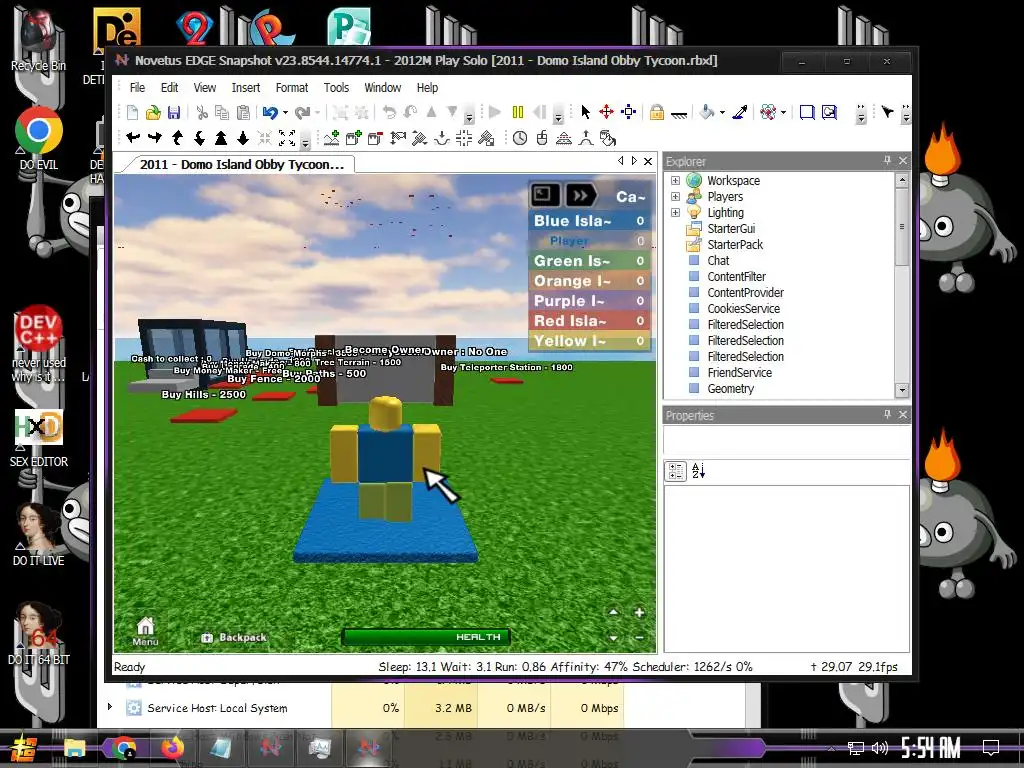Click the camera zoom out arrow icon
The width and height of the screenshot is (1024, 768).
tap(243, 138)
